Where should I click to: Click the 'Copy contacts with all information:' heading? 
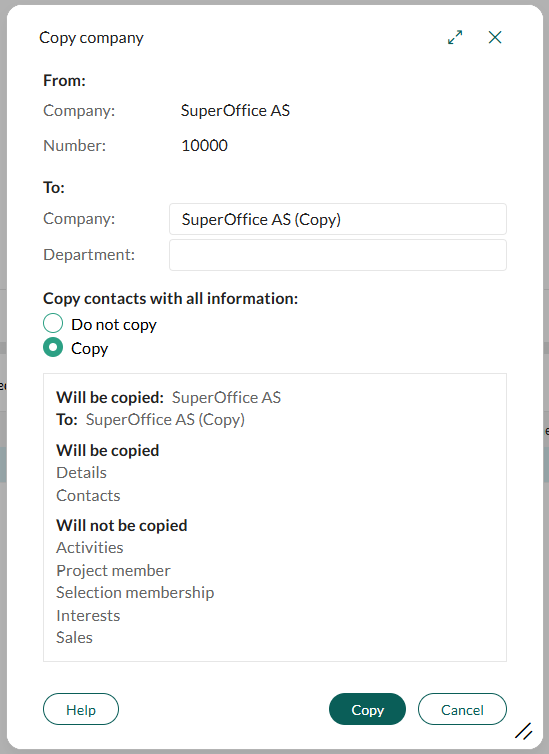(171, 299)
